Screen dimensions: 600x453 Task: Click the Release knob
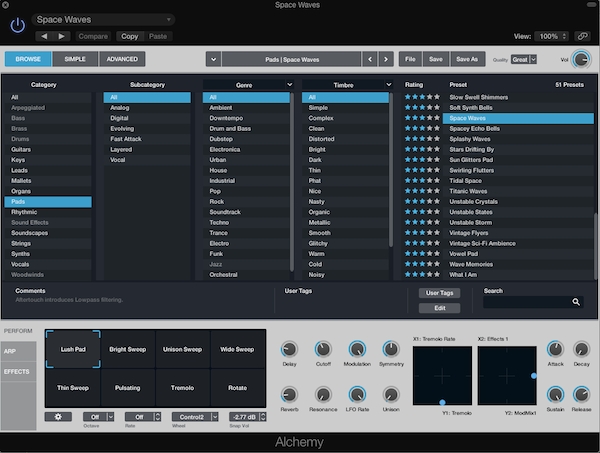[x=581, y=394]
